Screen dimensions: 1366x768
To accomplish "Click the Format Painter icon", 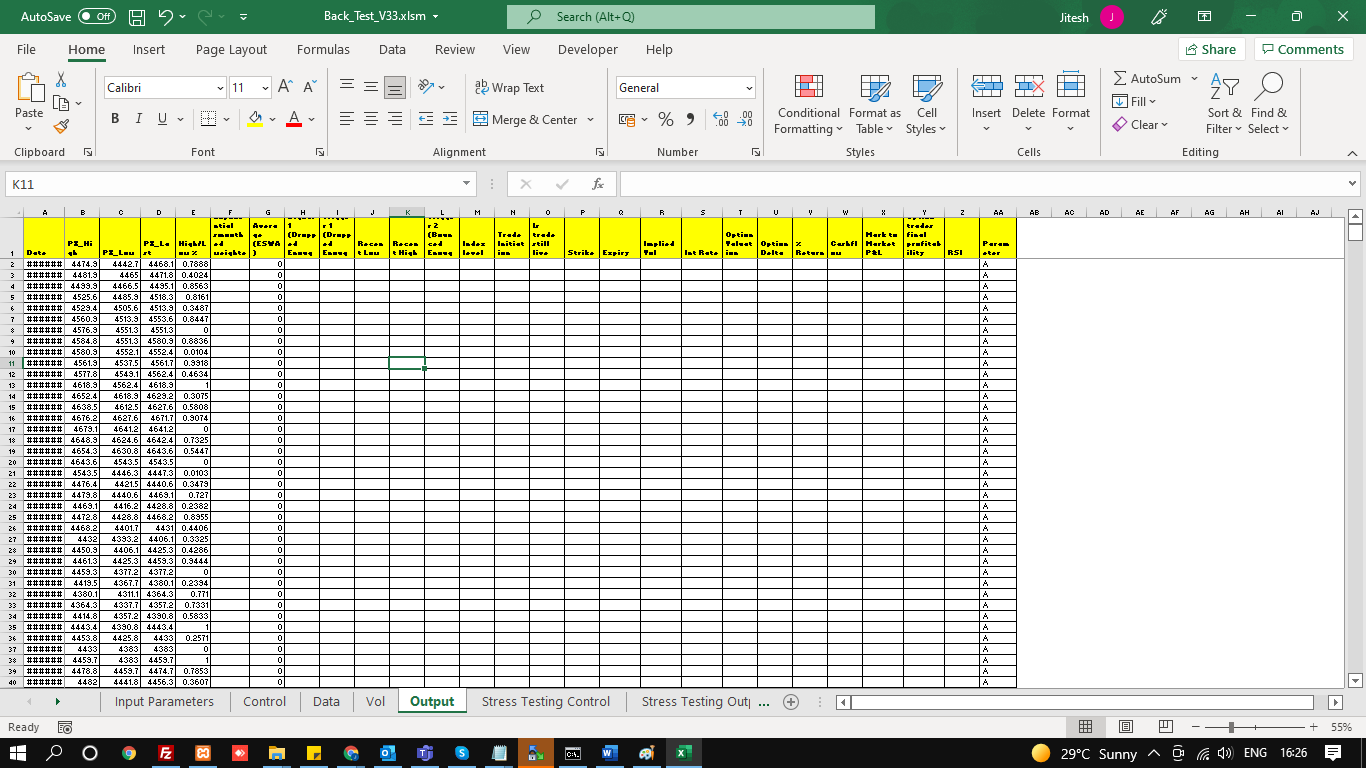I will 60,127.
